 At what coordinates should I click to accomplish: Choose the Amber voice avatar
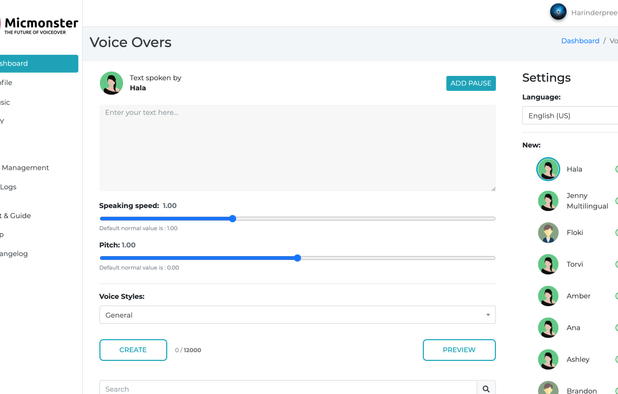pyautogui.click(x=548, y=296)
